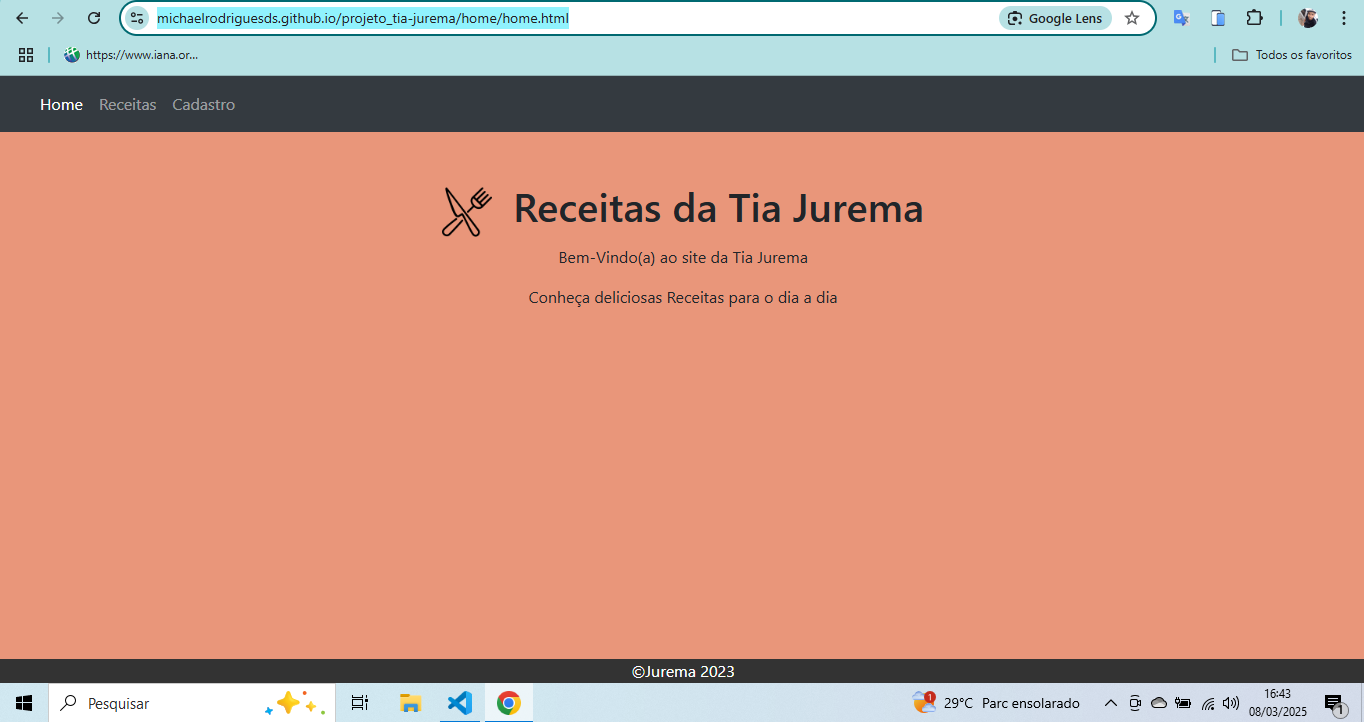Viewport: 1364px width, 722px height.
Task: Open the Extensions puzzle-piece icon
Action: click(1253, 17)
